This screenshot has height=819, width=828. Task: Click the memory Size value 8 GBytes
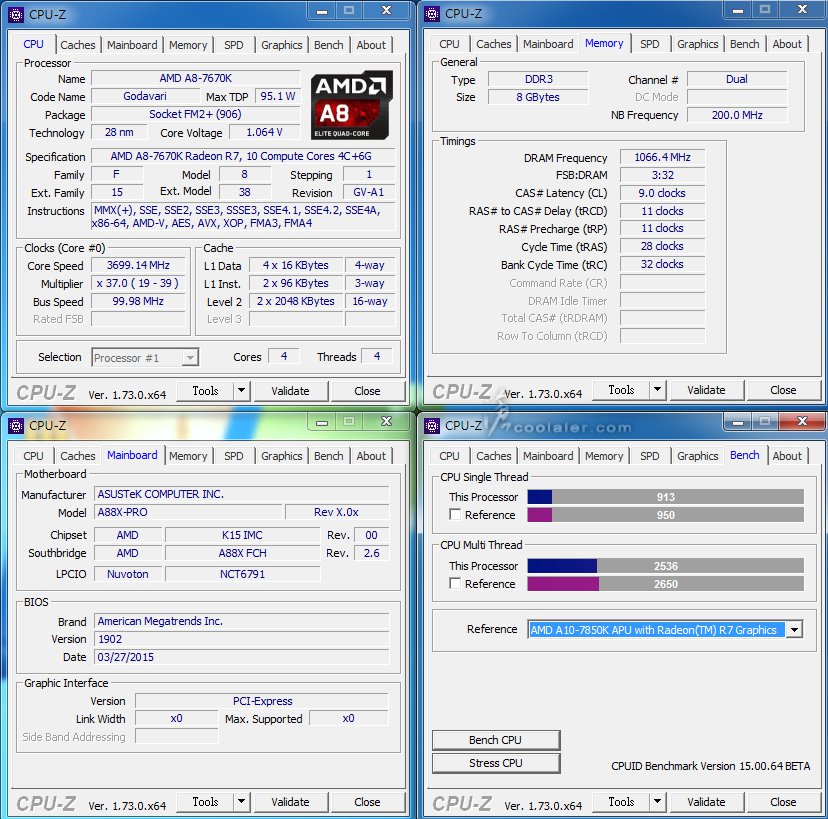coord(538,97)
